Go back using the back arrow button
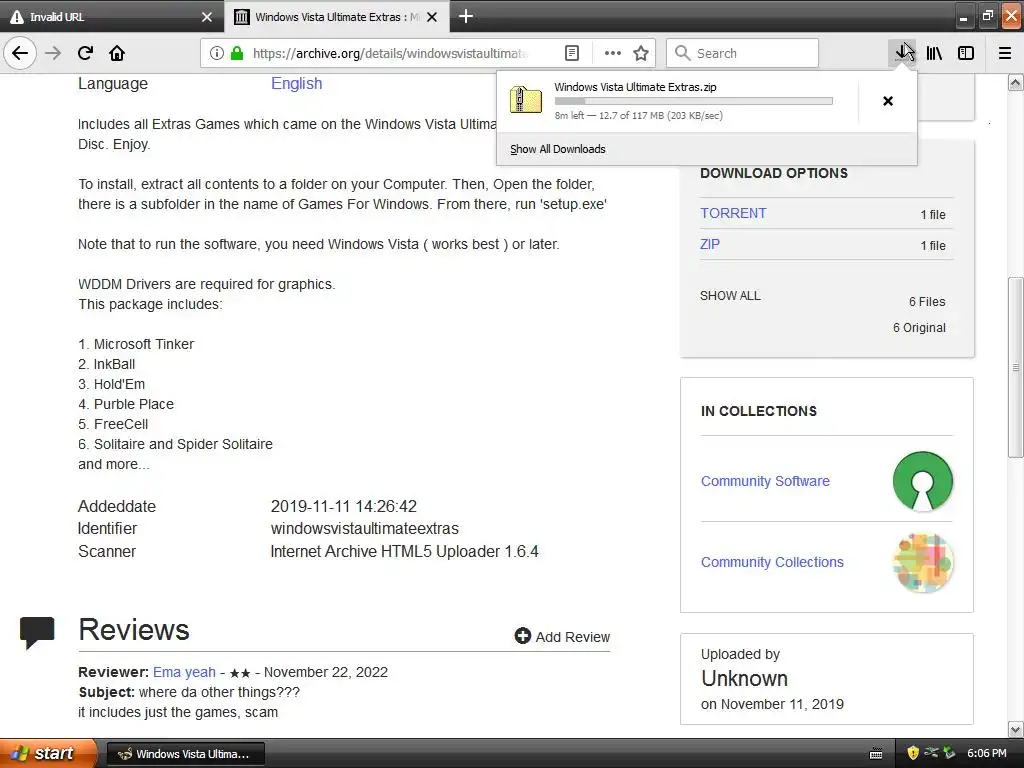The width and height of the screenshot is (1024, 768). point(20,53)
